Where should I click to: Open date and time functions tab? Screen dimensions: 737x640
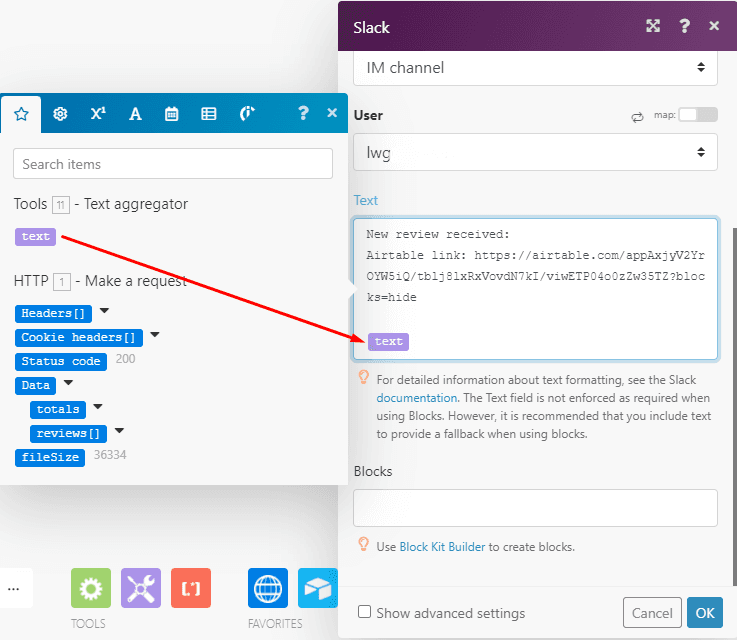click(x=172, y=114)
